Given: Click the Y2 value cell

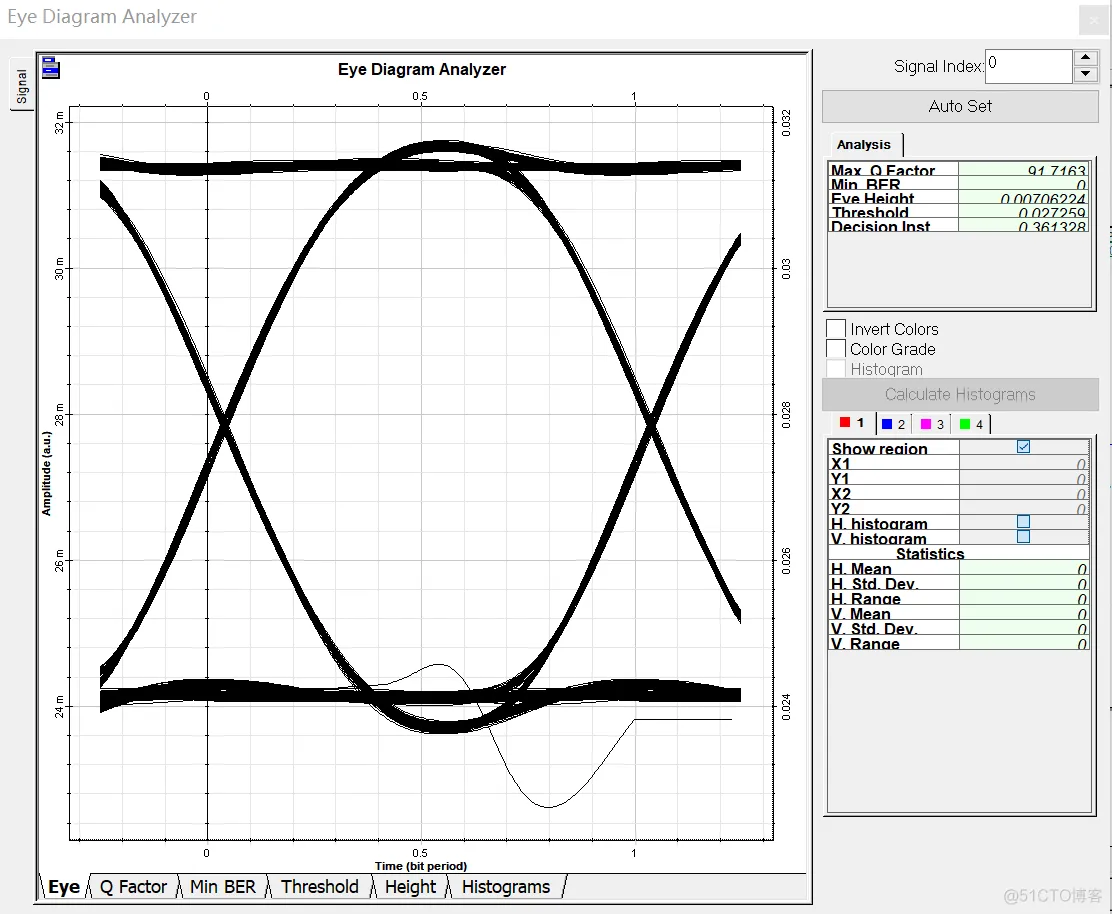Looking at the screenshot, I should (1023, 507).
